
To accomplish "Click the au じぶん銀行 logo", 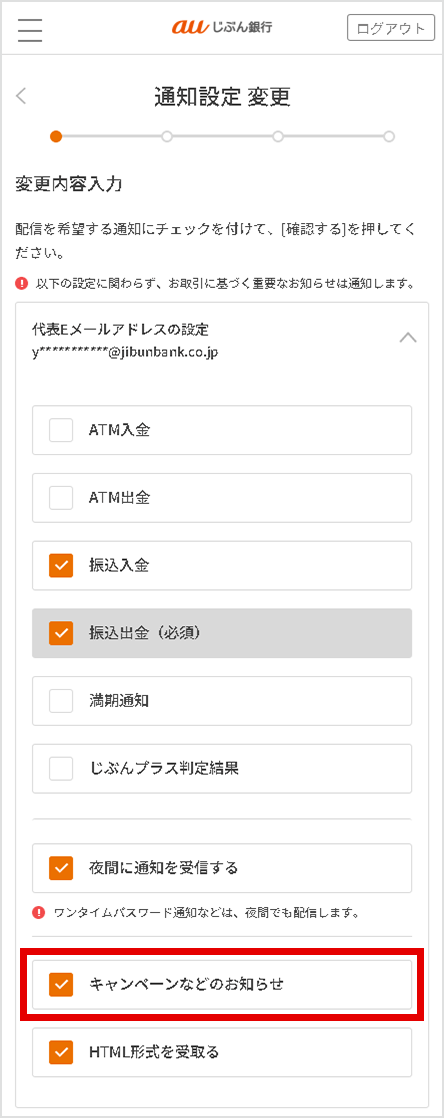I will coord(222,29).
